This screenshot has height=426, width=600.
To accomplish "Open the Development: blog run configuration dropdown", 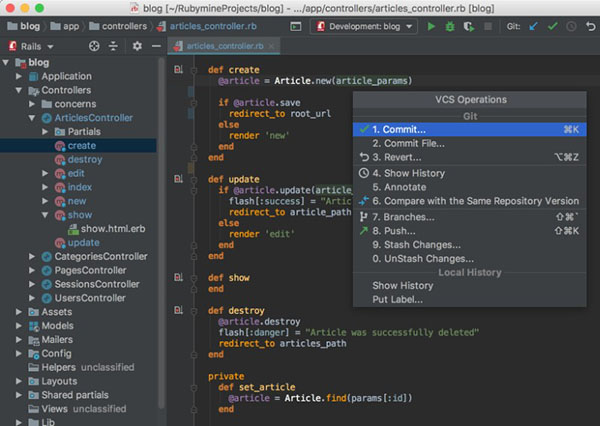I will 364,26.
